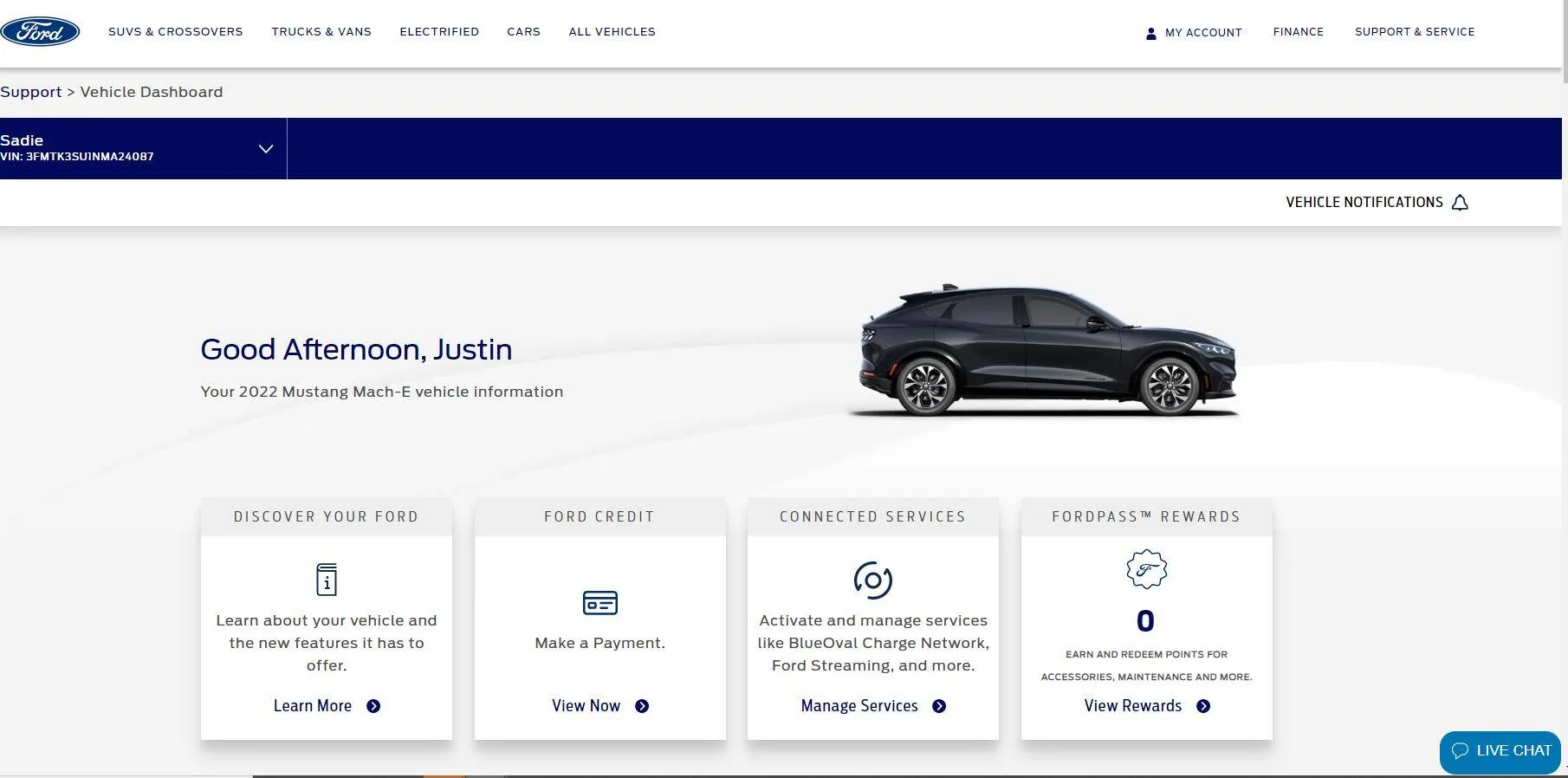This screenshot has height=778, width=1568.
Task: Click Learn More link
Action: coord(313,706)
